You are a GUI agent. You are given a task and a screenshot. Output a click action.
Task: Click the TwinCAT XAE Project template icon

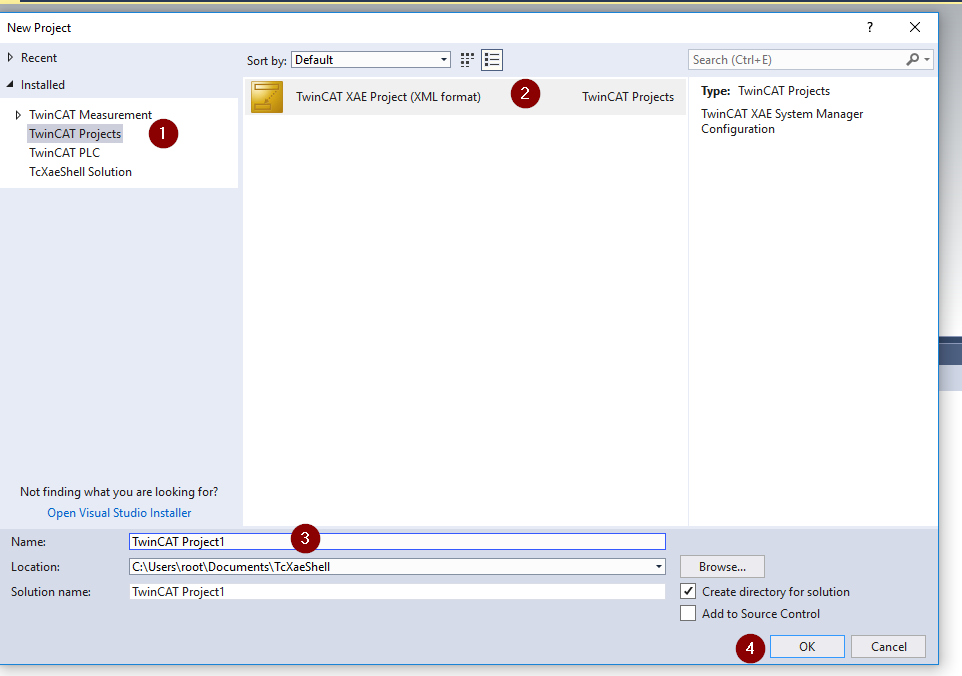(x=267, y=97)
